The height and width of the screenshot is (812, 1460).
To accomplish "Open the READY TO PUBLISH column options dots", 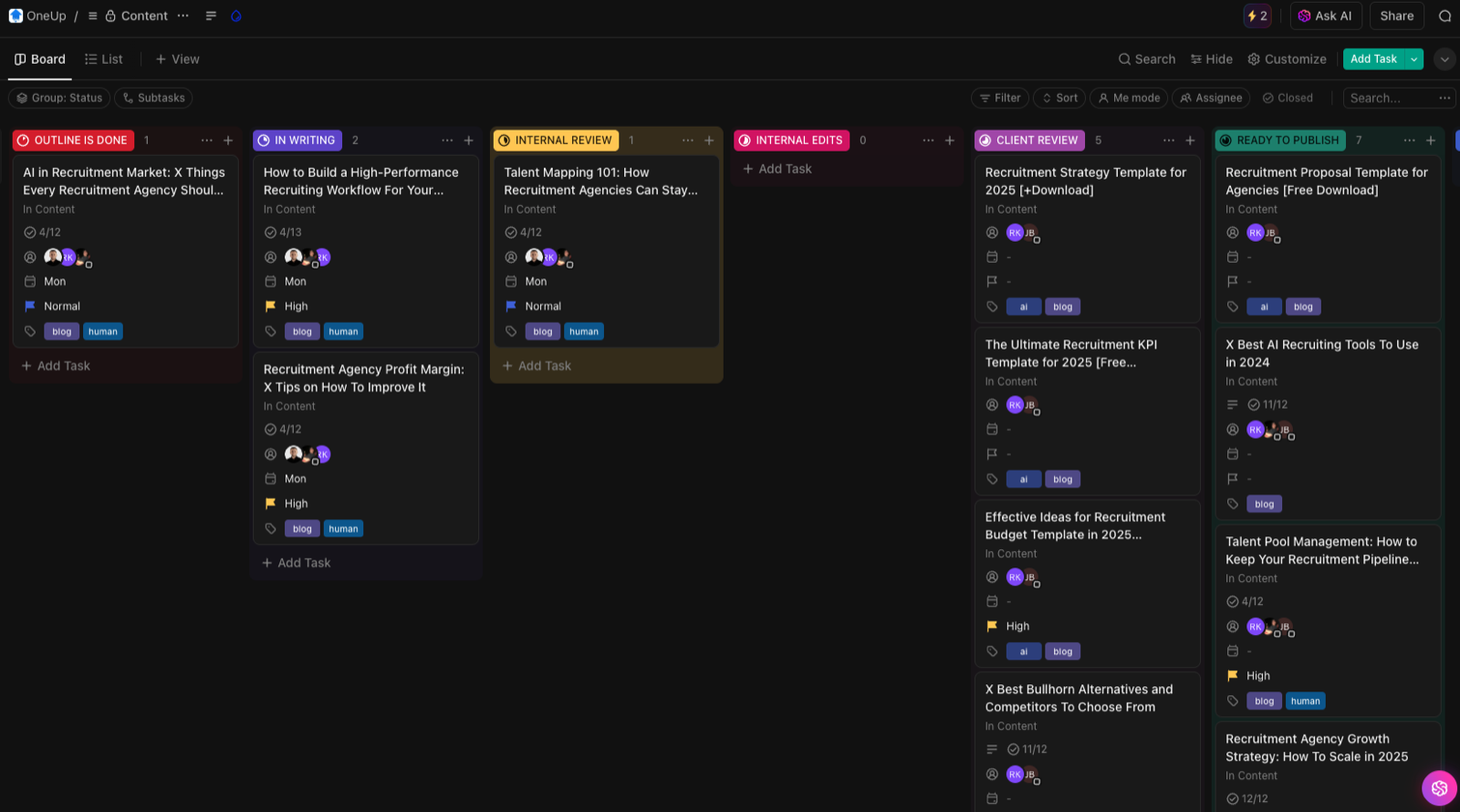I will [x=1409, y=141].
